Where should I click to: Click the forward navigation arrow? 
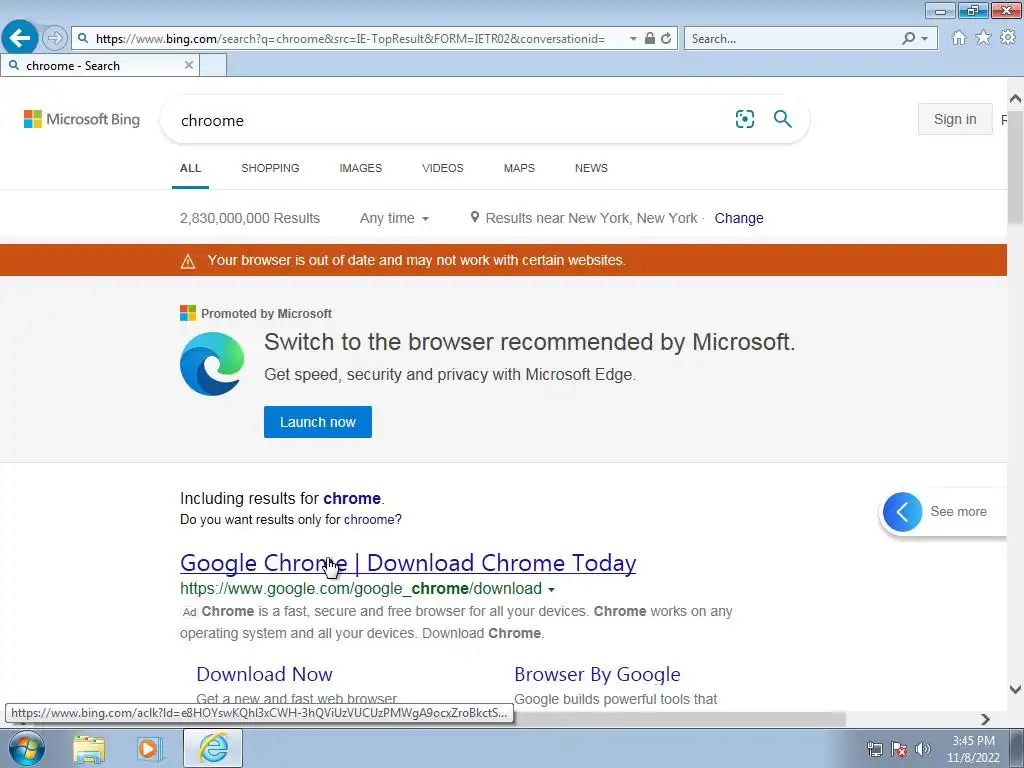click(x=55, y=39)
